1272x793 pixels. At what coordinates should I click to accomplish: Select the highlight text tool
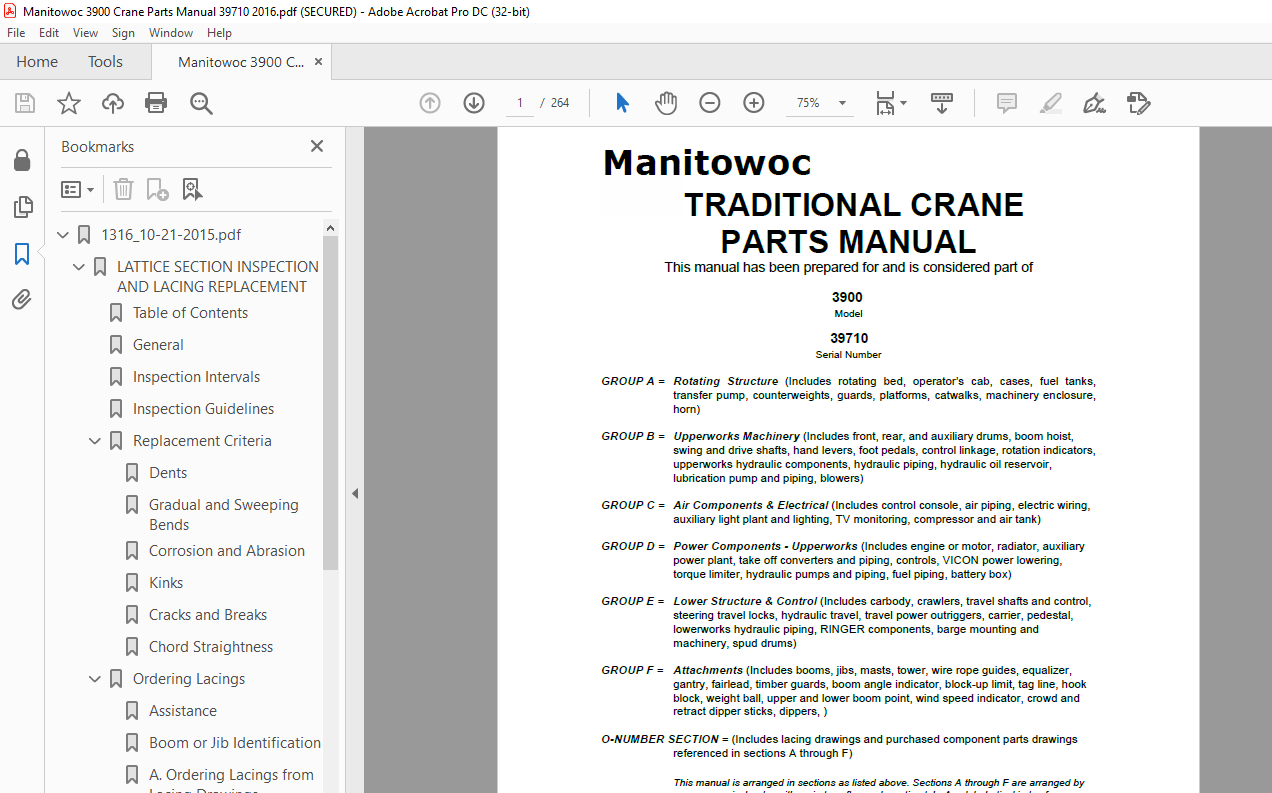pos(1050,103)
